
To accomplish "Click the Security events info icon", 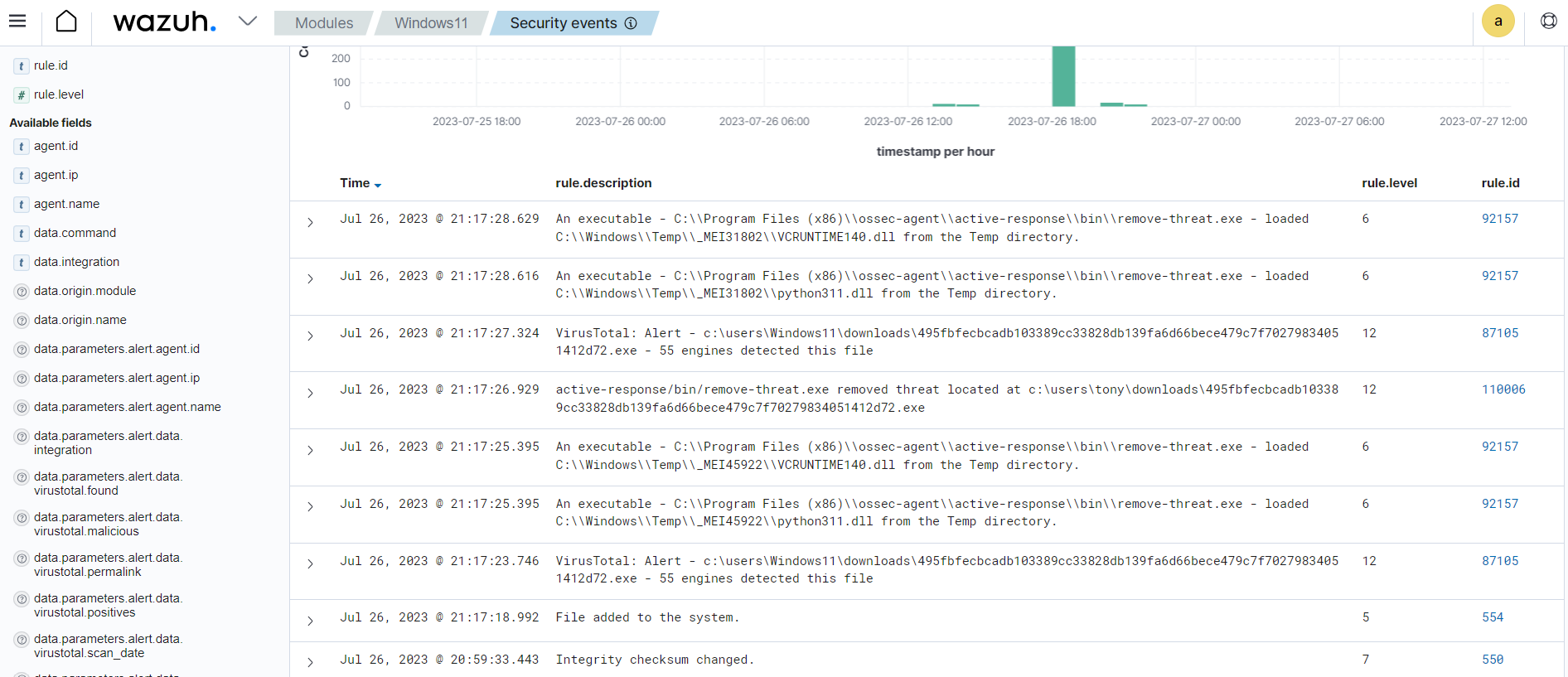I will click(631, 23).
